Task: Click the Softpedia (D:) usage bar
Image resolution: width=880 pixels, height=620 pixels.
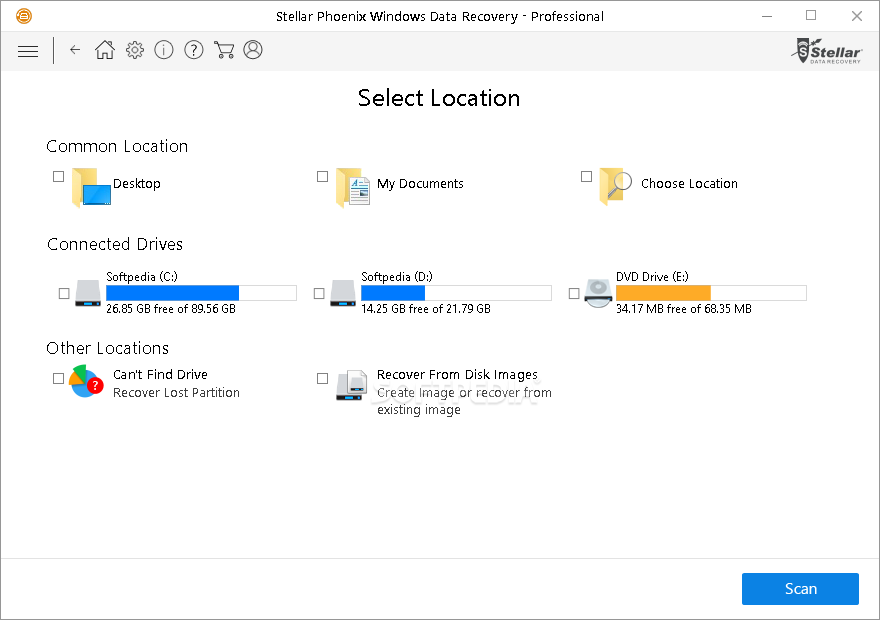Action: tap(456, 292)
